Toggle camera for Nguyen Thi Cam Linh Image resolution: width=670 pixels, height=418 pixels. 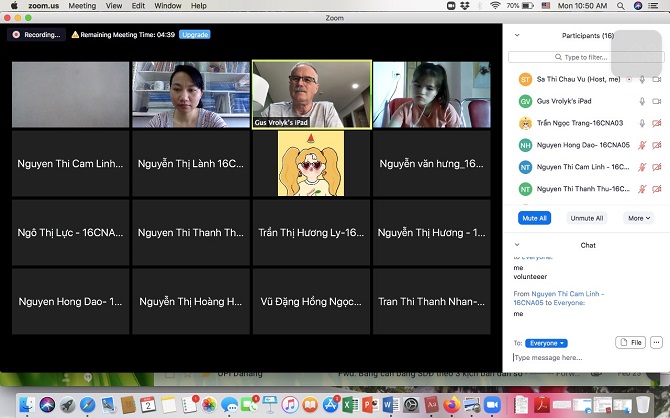click(x=656, y=167)
